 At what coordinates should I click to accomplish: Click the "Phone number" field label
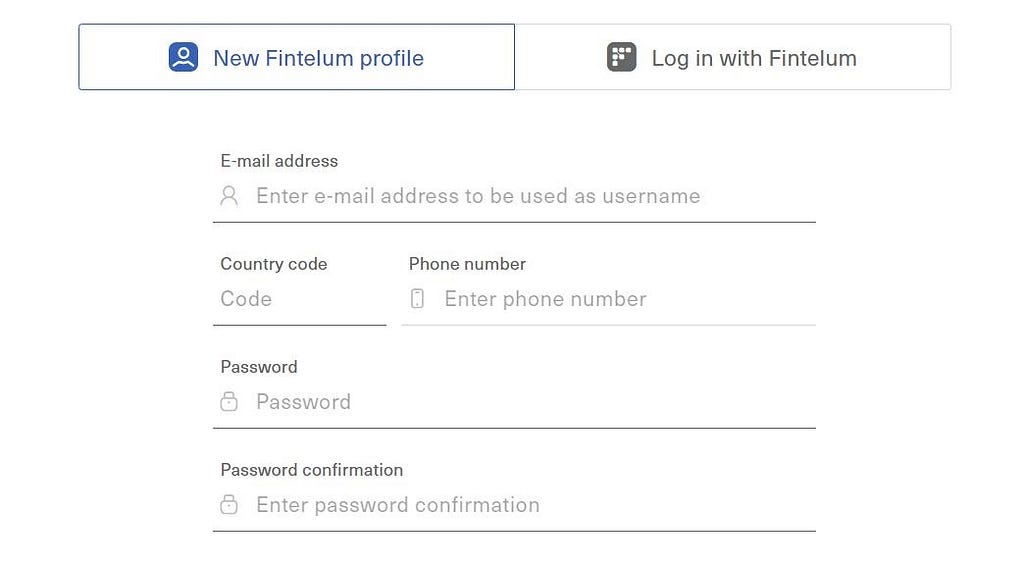pyautogui.click(x=467, y=264)
